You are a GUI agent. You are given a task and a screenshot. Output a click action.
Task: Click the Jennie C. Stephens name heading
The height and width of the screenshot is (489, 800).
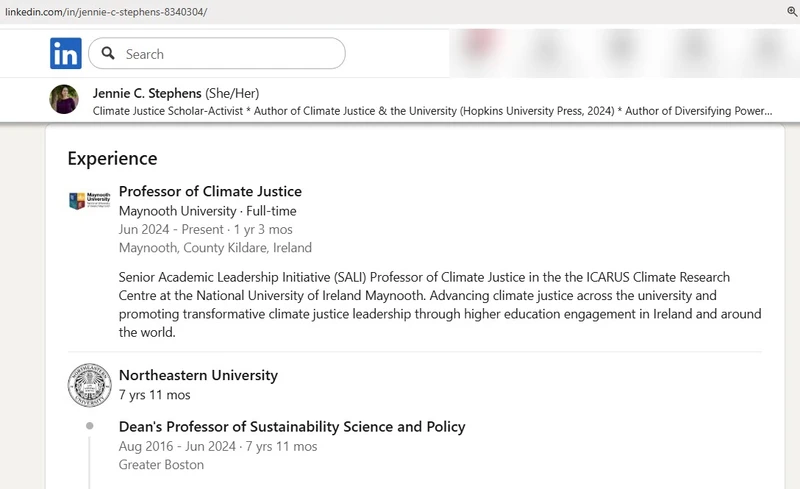point(147,93)
